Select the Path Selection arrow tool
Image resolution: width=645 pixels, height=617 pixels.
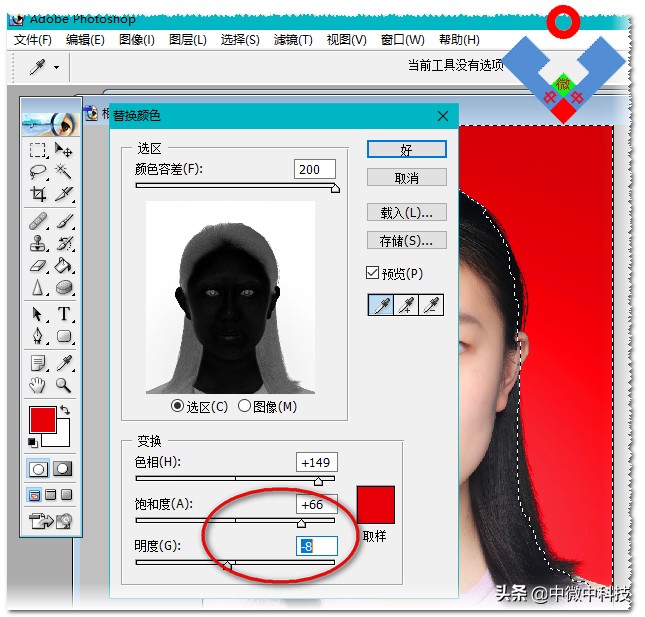[x=38, y=314]
